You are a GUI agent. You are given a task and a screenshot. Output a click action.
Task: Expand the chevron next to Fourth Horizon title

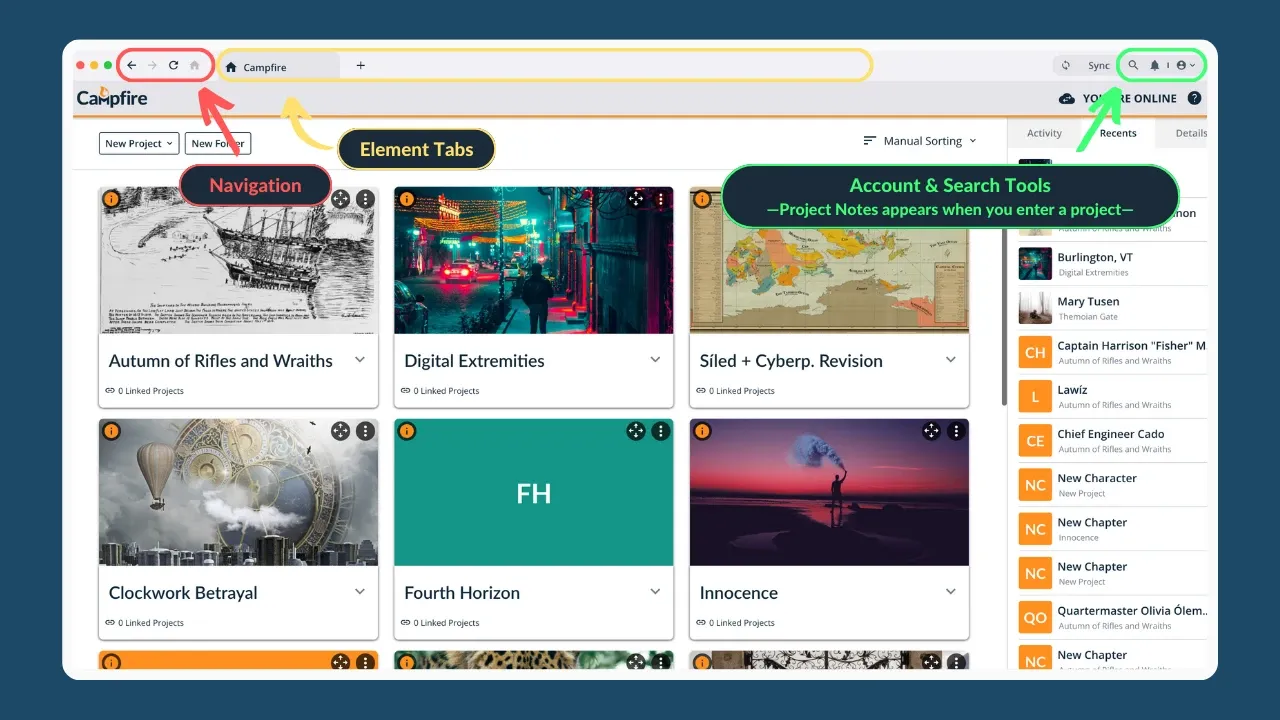(x=655, y=593)
